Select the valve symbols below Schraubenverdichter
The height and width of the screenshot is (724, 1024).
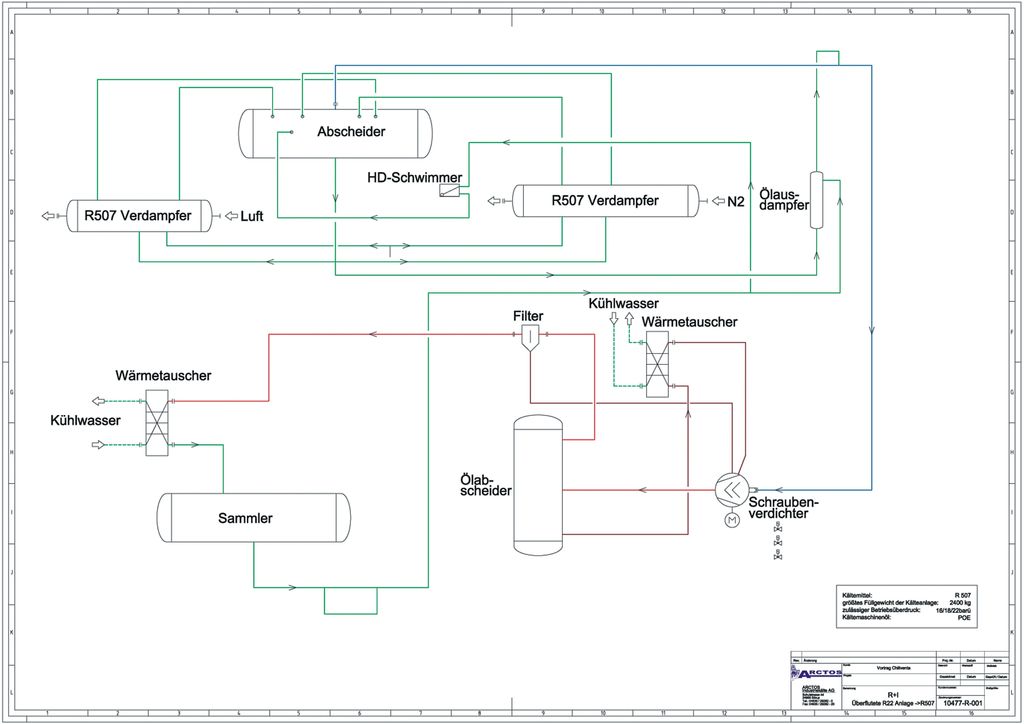(778, 548)
